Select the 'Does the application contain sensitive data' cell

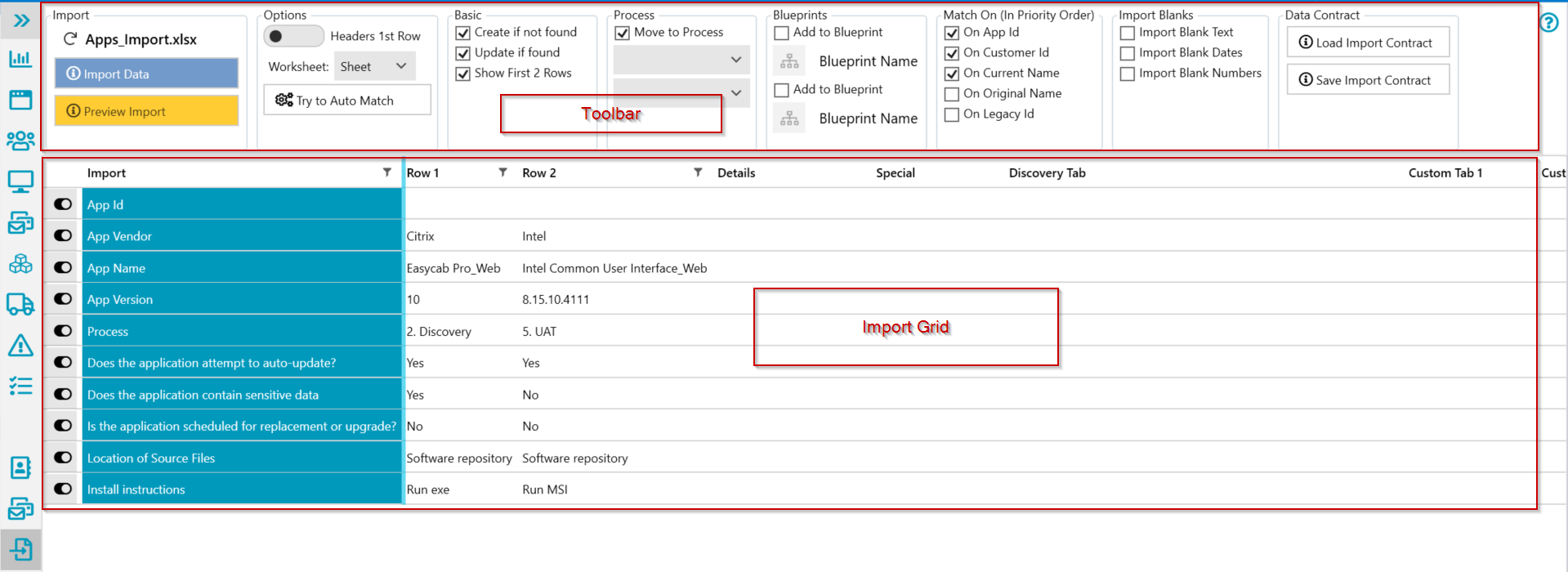pos(242,395)
